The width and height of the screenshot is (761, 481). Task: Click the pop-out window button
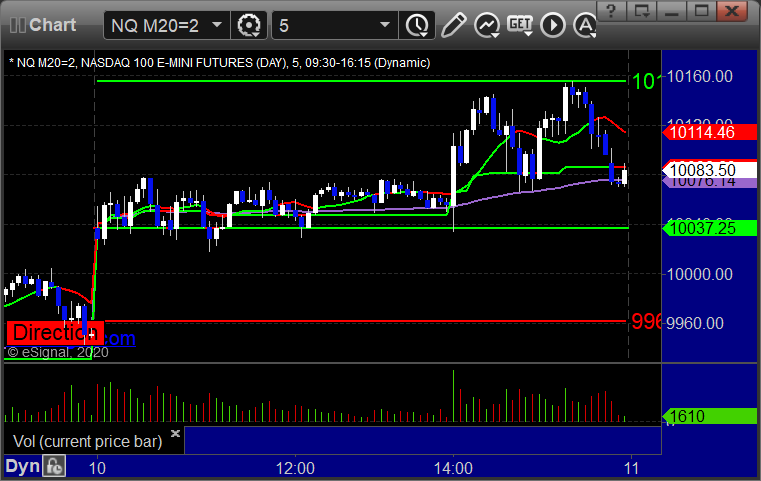(x=641, y=11)
